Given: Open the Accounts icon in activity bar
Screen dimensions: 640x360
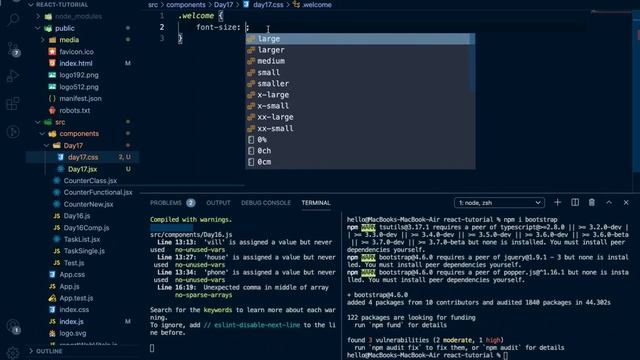Looking at the screenshot, I should pyautogui.click(x=13, y=327).
